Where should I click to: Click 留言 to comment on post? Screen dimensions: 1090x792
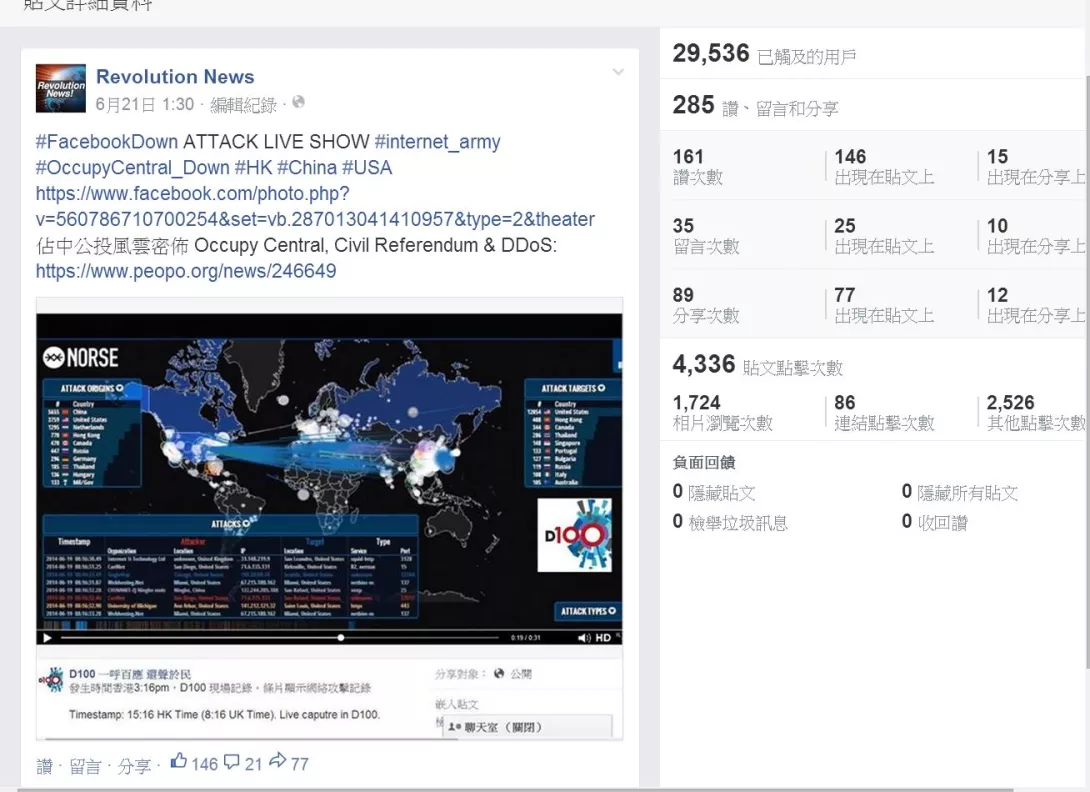click(86, 766)
